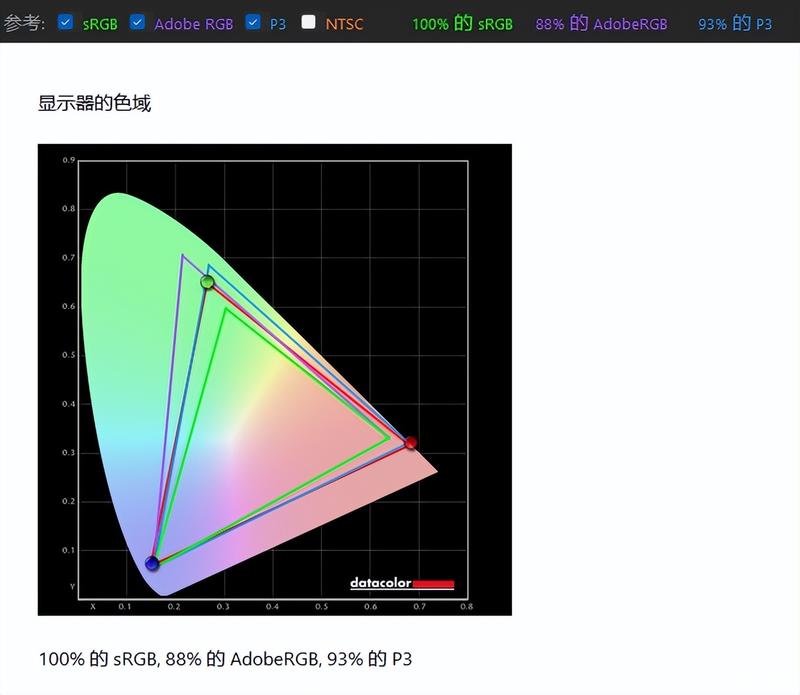800x695 pixels.
Task: Click the blue primary marker on gamut chart
Action: pos(152,563)
